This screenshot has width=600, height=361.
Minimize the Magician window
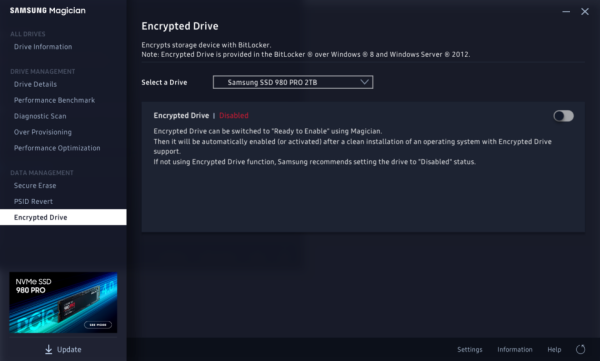coord(566,12)
